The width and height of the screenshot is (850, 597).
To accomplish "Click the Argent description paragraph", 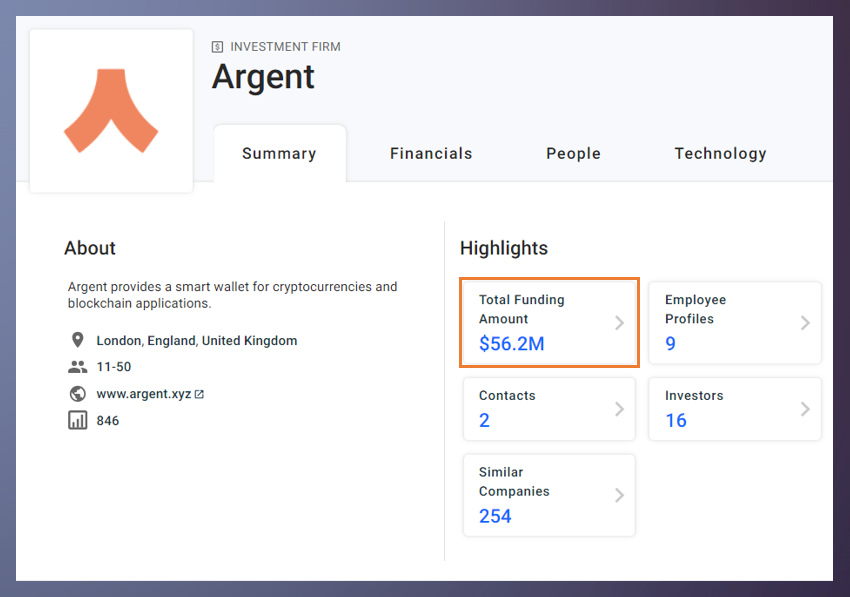I will 233,294.
